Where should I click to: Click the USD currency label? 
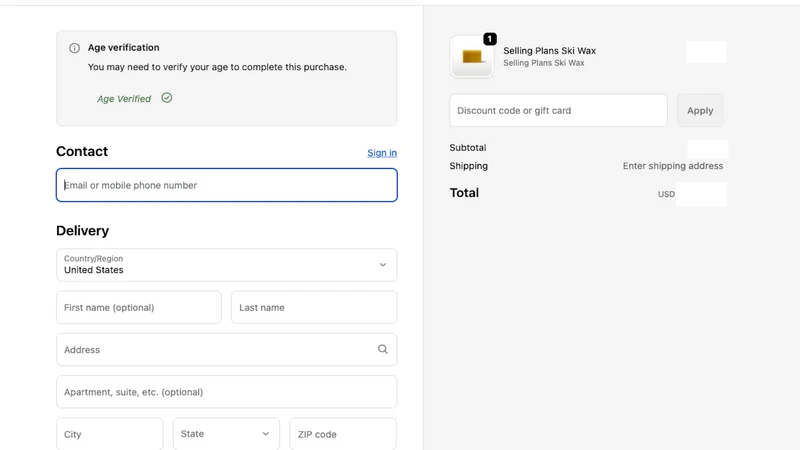(x=666, y=194)
